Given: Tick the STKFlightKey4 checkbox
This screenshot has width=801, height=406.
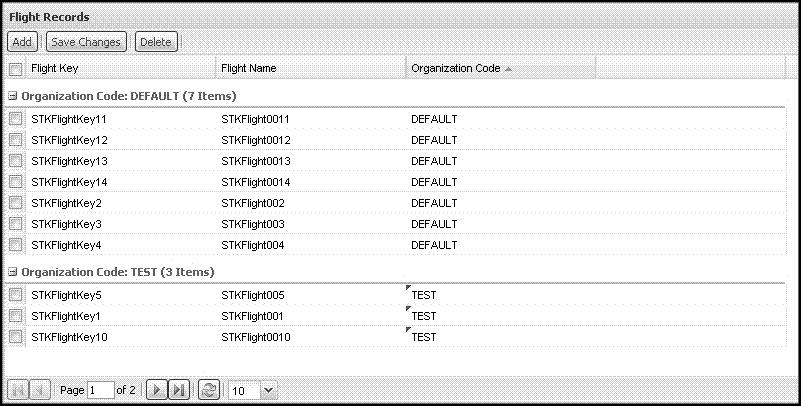Looking at the screenshot, I should 16,244.
